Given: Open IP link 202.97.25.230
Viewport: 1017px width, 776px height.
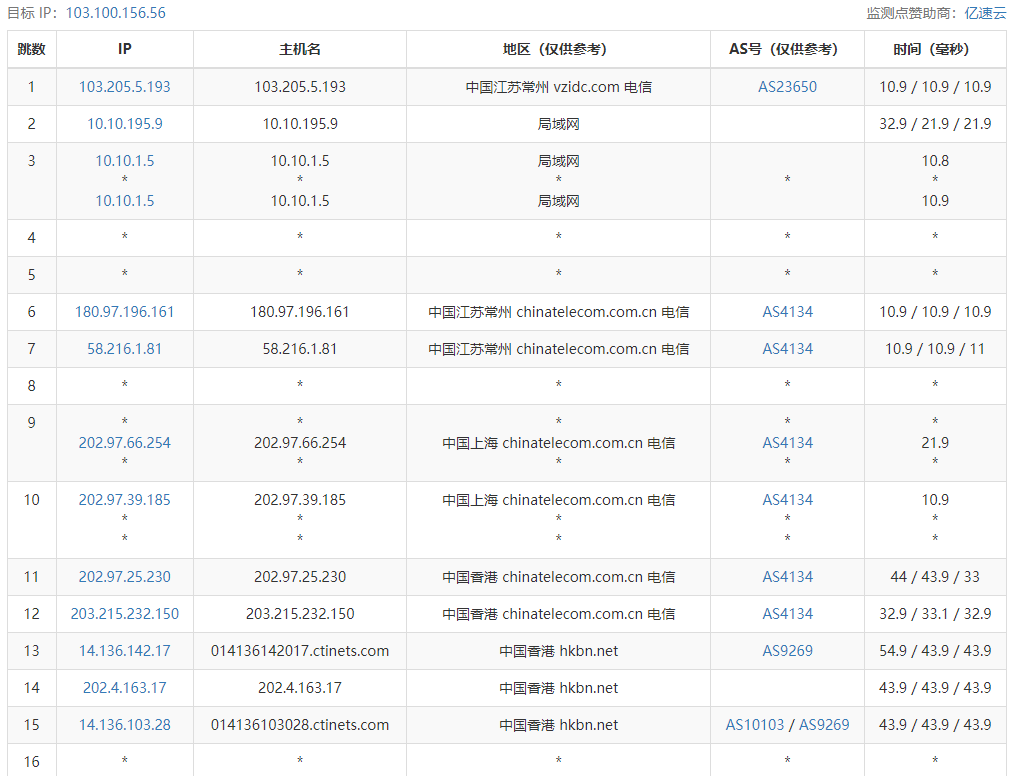Looking at the screenshot, I should click(x=125, y=577).
